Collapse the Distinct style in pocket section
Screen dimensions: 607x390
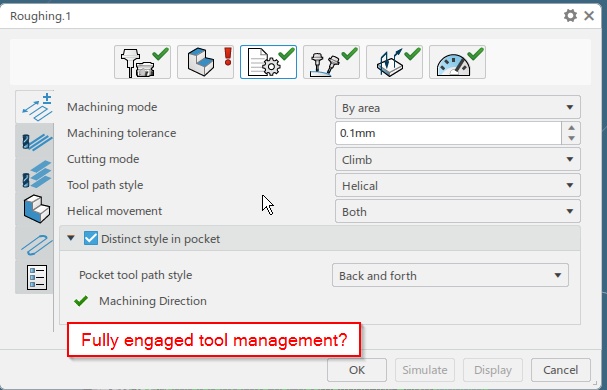71,238
